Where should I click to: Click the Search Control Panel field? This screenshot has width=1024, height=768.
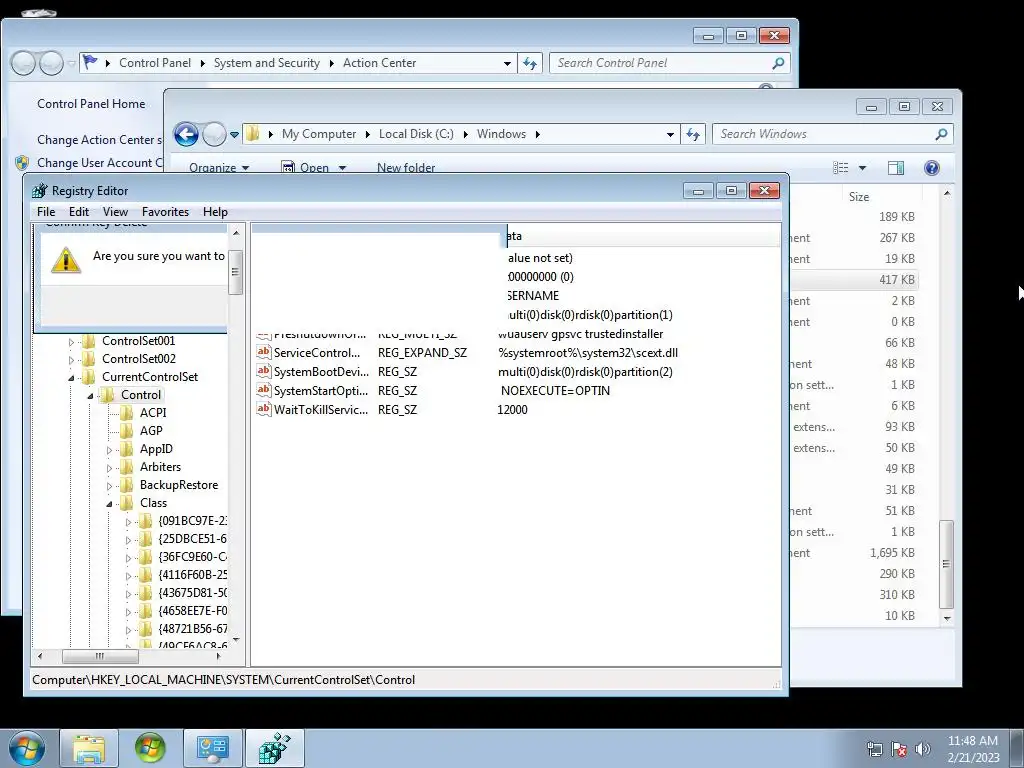669,63
